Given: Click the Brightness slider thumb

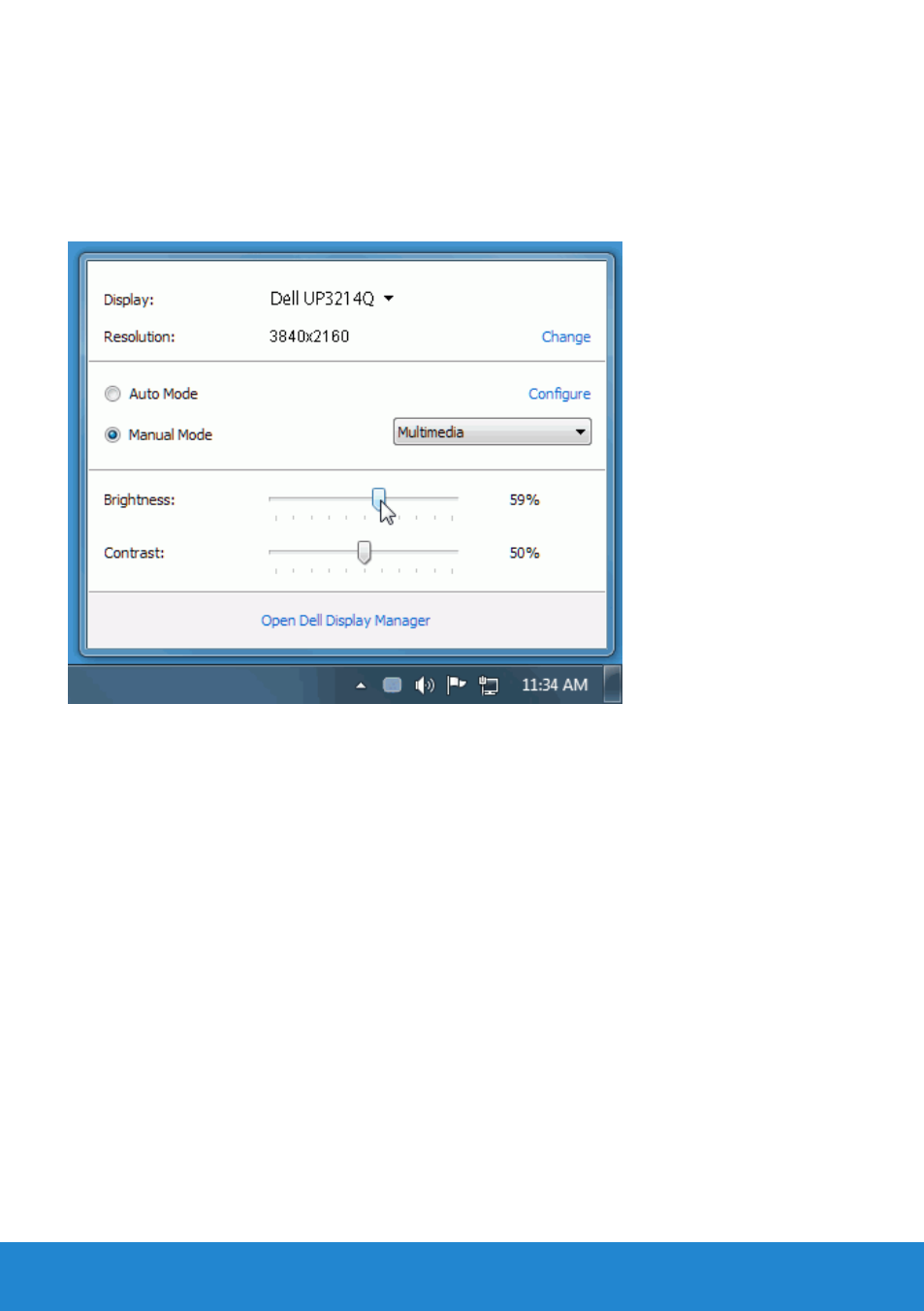Looking at the screenshot, I should (x=379, y=499).
